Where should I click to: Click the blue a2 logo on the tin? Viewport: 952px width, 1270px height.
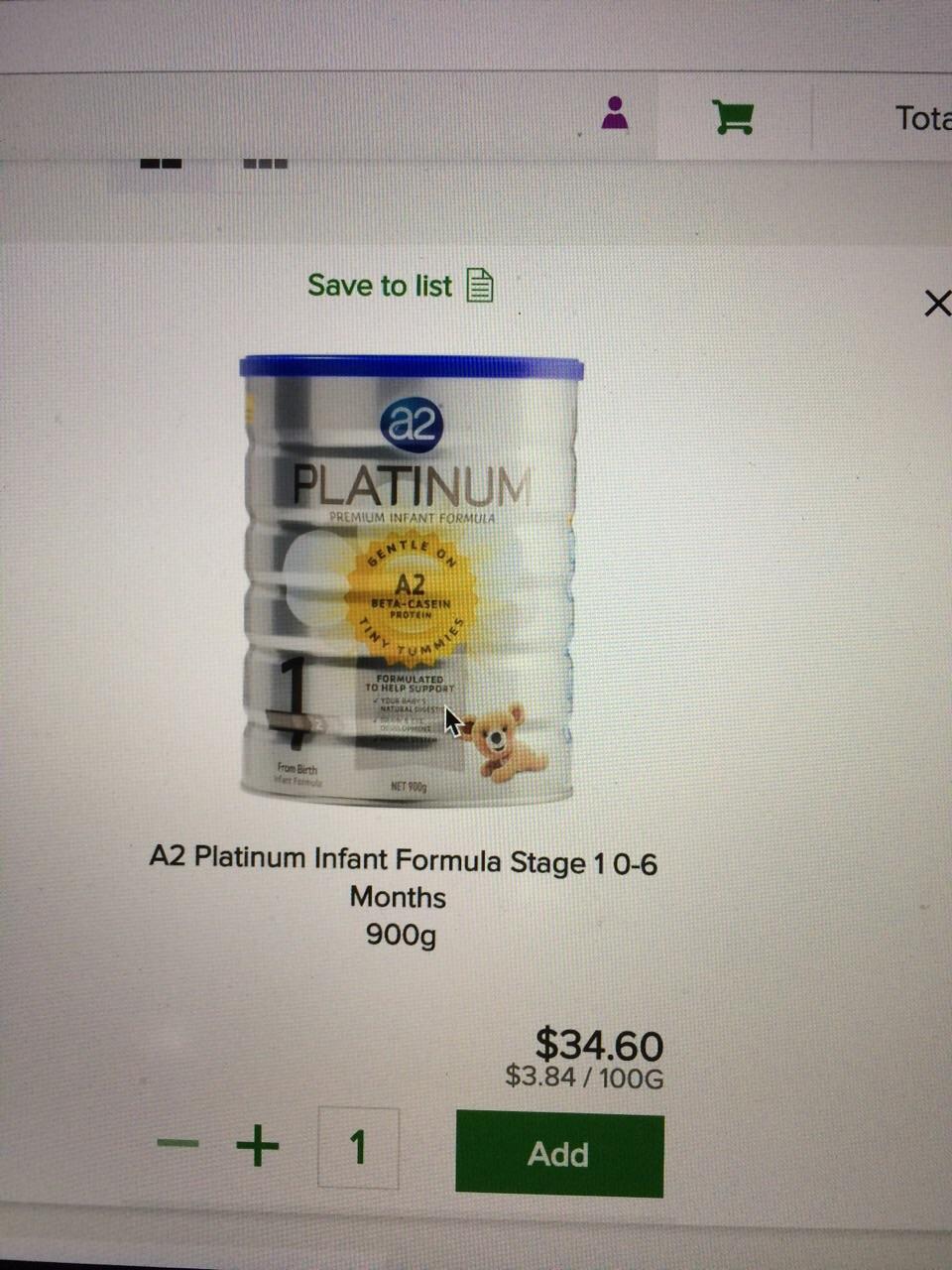411,424
